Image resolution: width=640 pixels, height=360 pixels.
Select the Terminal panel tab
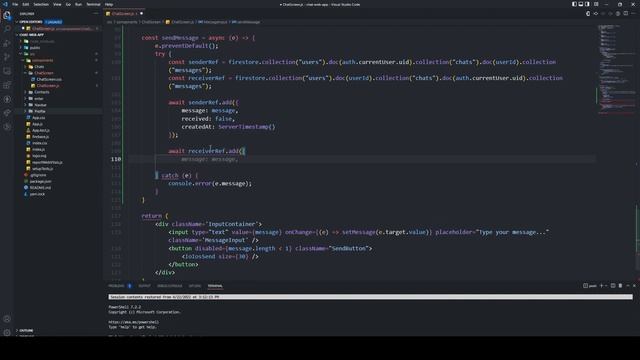215,286
